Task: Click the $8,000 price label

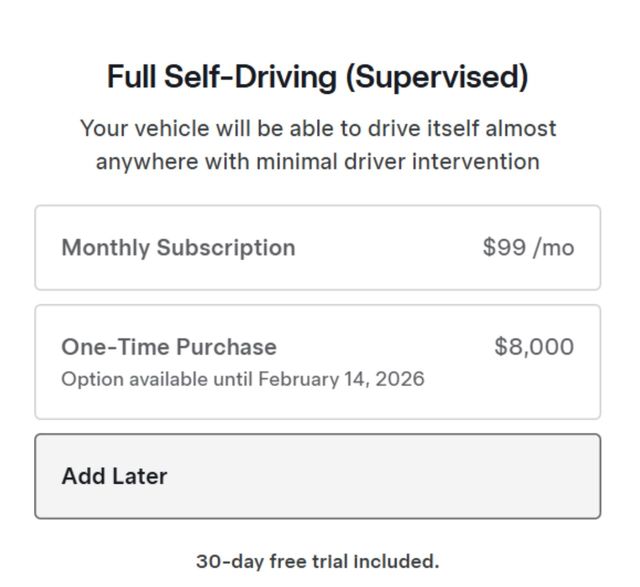Action: point(534,347)
